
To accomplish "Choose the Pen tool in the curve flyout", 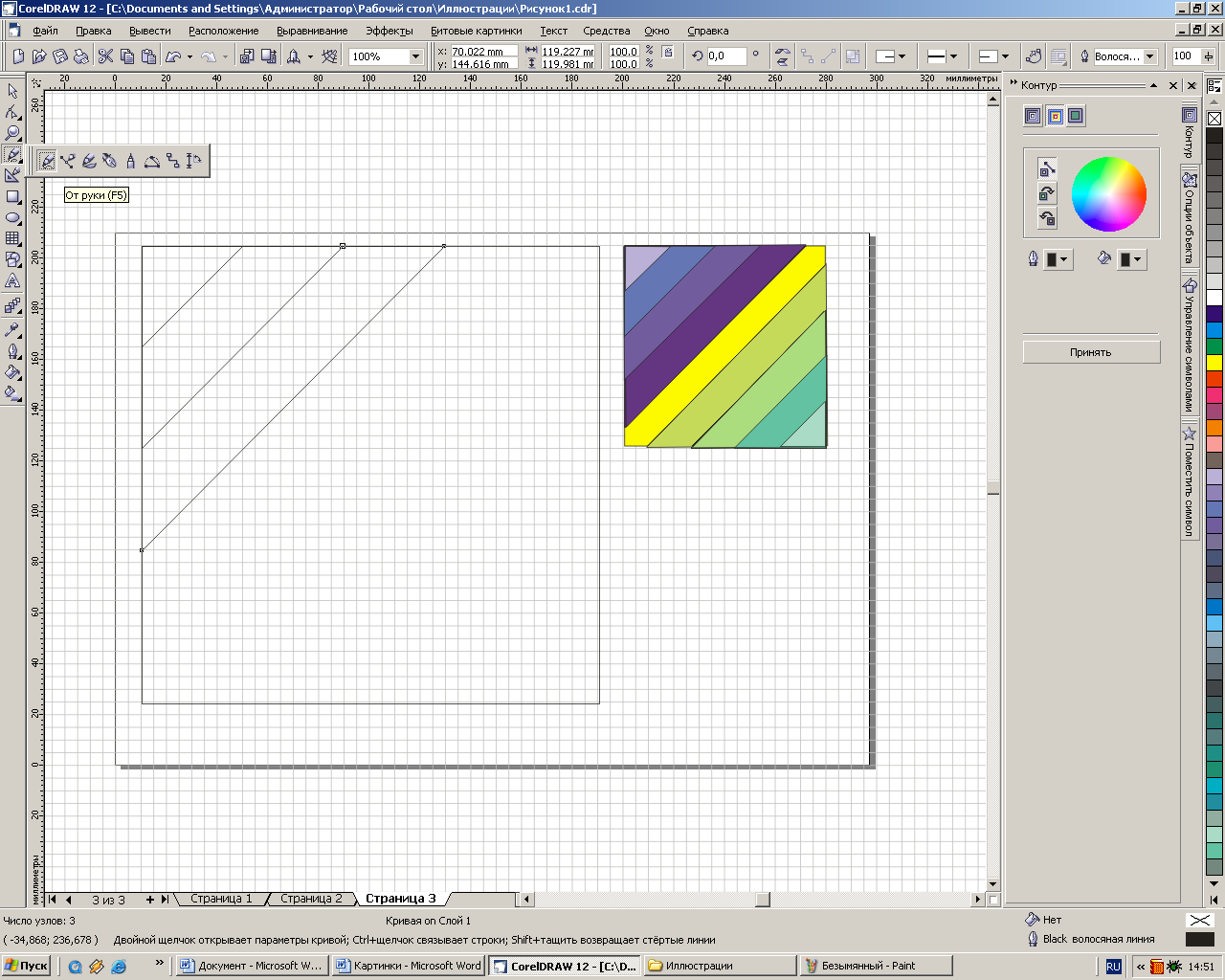I will 110,161.
